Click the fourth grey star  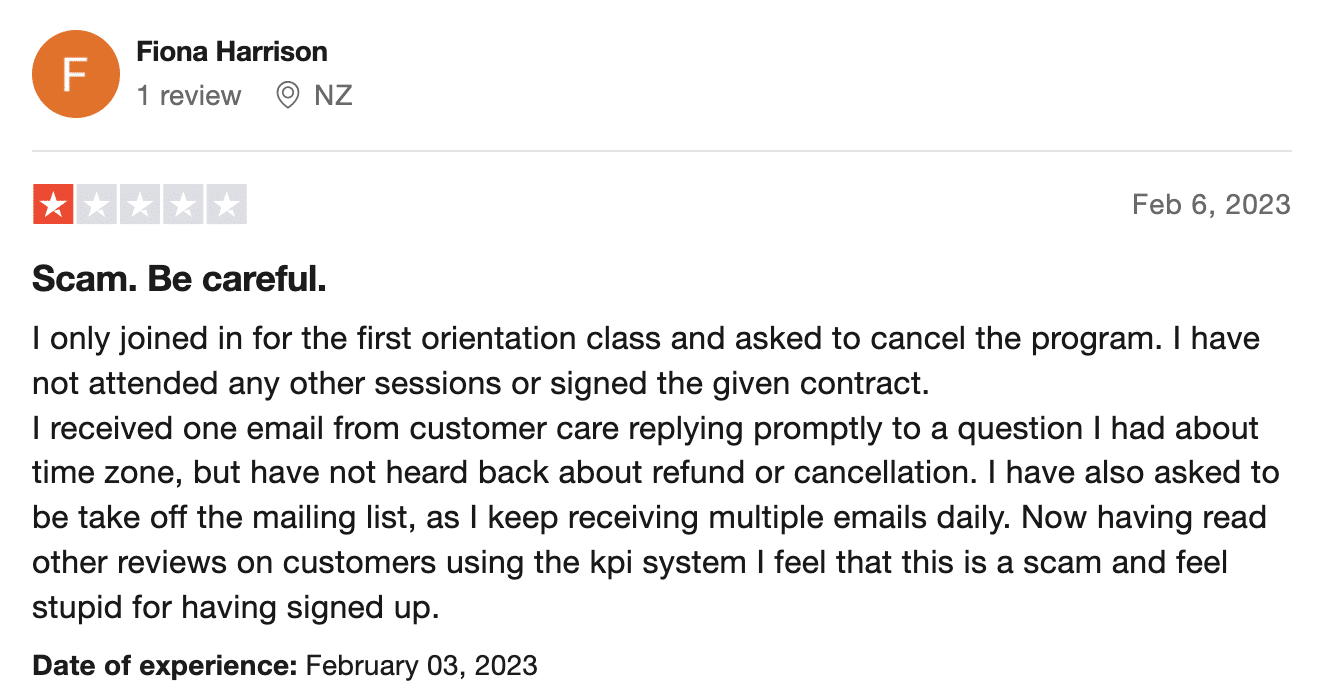pyautogui.click(x=183, y=205)
